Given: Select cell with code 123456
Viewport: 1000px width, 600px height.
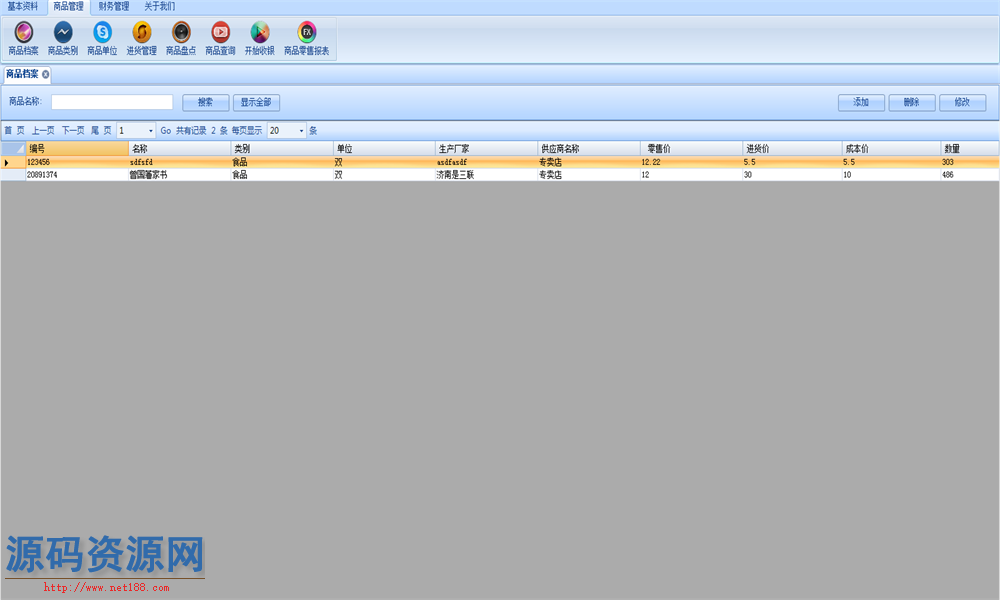Looking at the screenshot, I should coord(77,163).
